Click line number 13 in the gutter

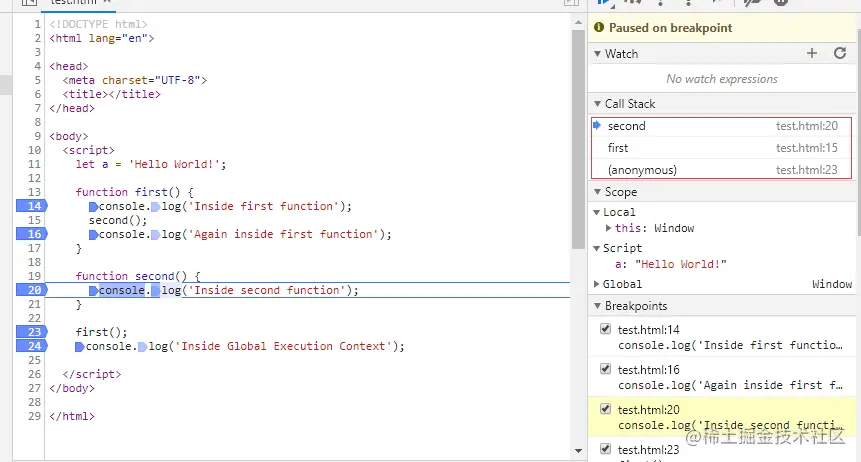point(34,192)
